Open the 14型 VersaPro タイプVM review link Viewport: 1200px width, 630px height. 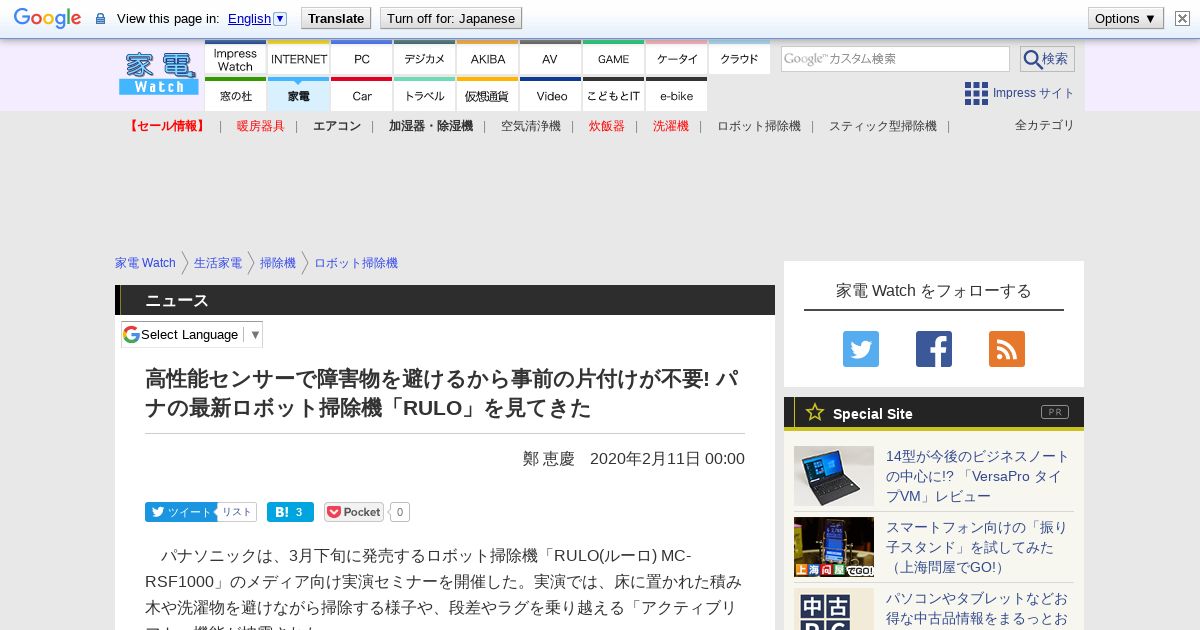pos(978,476)
